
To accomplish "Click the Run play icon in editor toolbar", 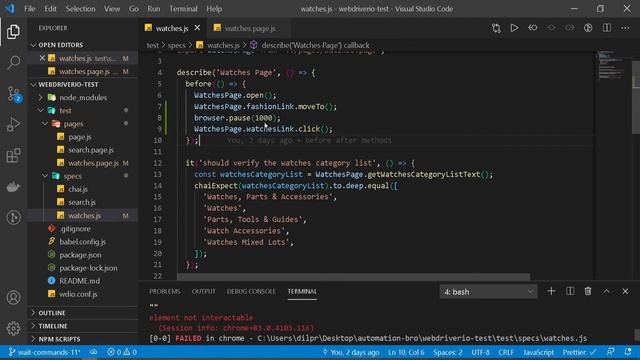I will point(514,28).
